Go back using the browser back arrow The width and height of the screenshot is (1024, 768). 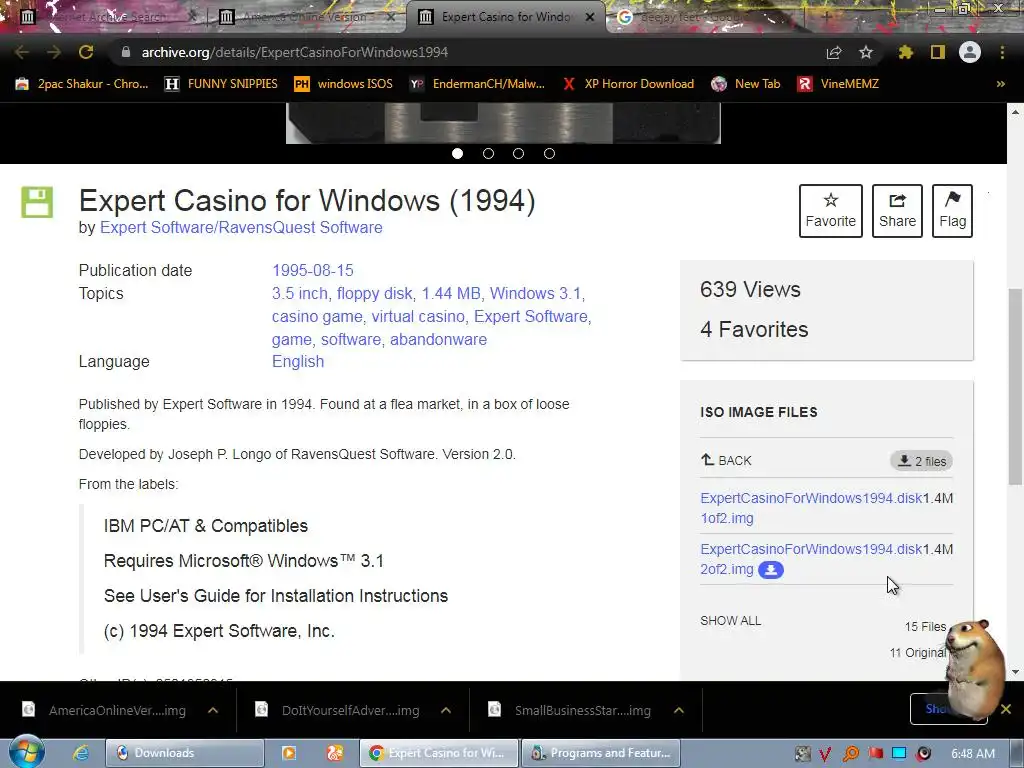click(x=22, y=52)
